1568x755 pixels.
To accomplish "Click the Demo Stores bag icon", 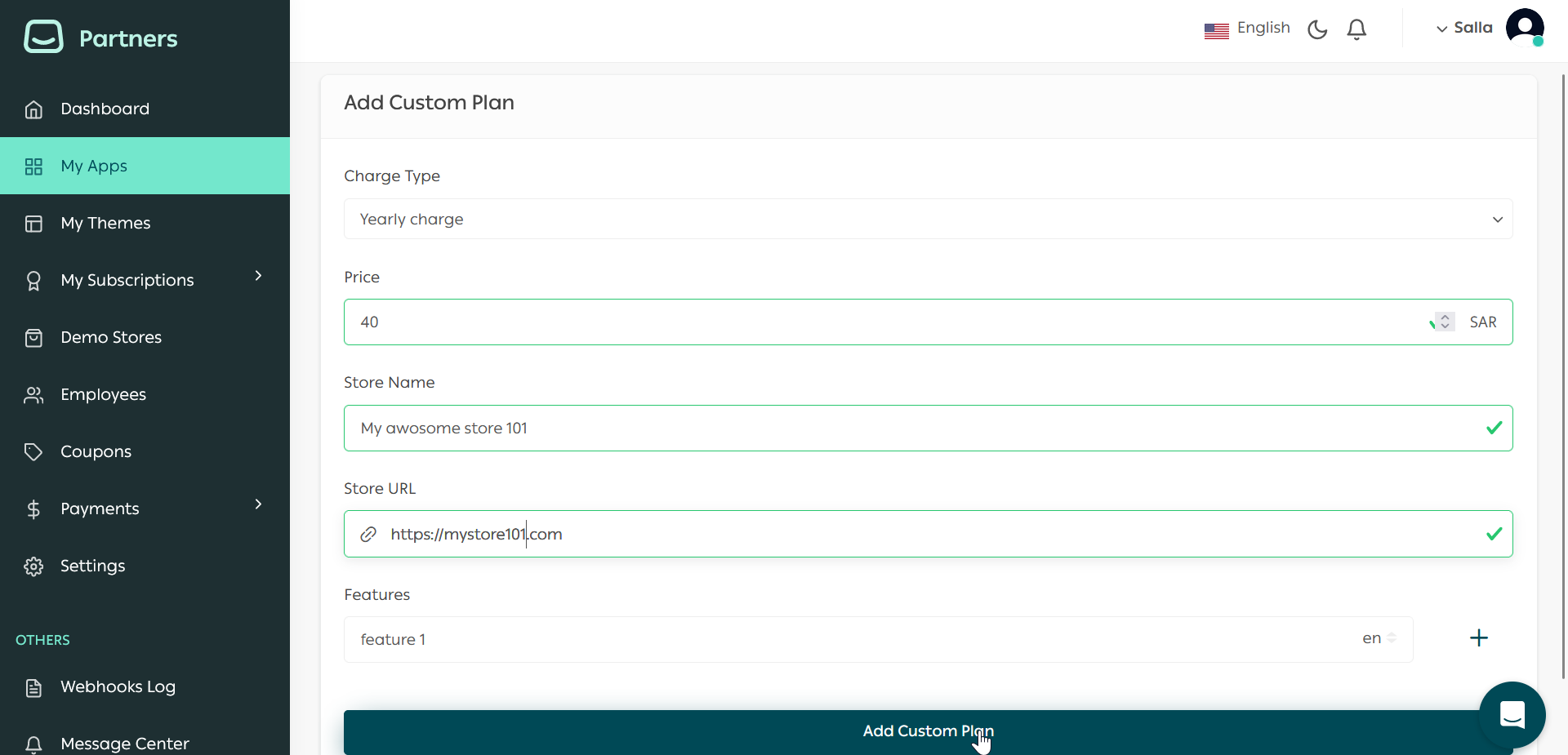I will coord(33,337).
